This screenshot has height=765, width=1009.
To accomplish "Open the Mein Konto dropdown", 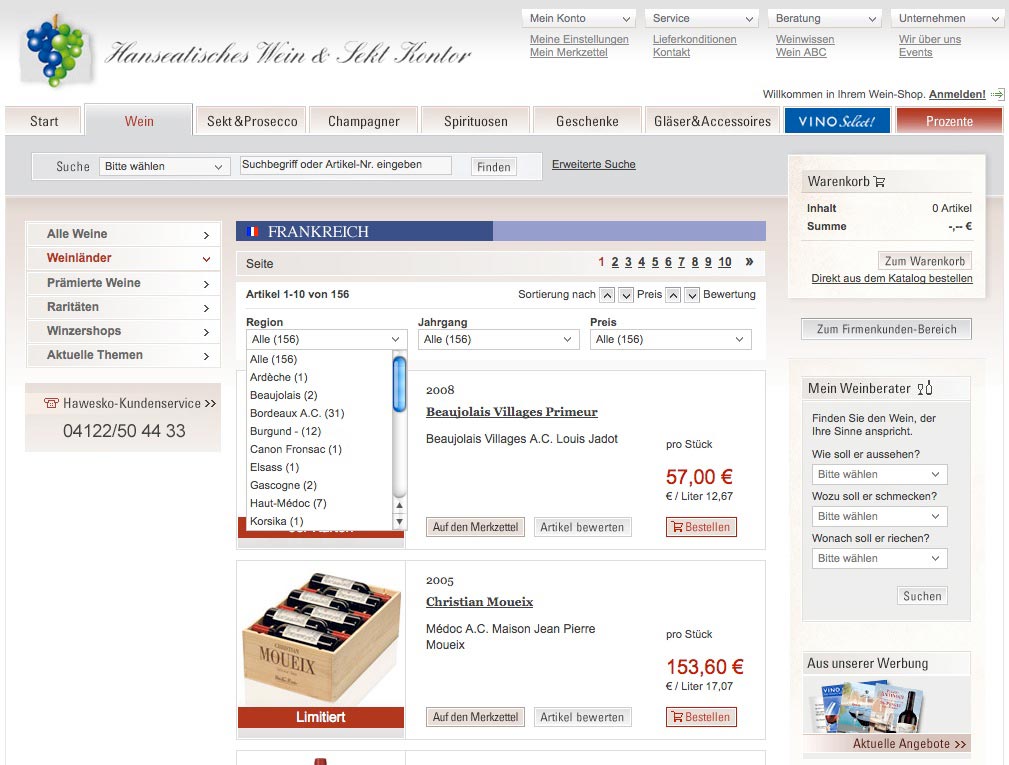I will pos(579,19).
